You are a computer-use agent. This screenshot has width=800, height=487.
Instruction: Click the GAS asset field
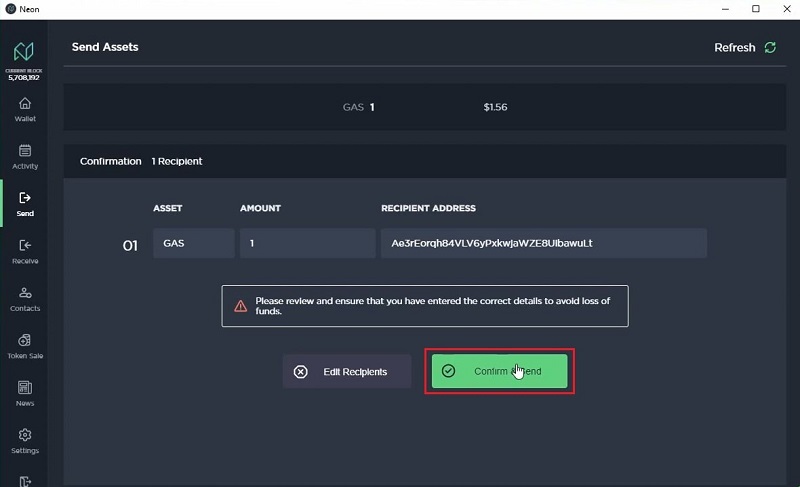(x=193, y=243)
